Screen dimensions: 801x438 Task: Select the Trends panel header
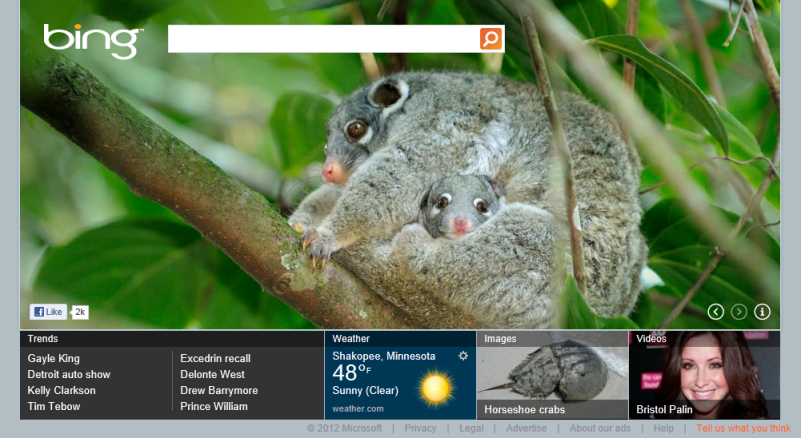[172, 339]
